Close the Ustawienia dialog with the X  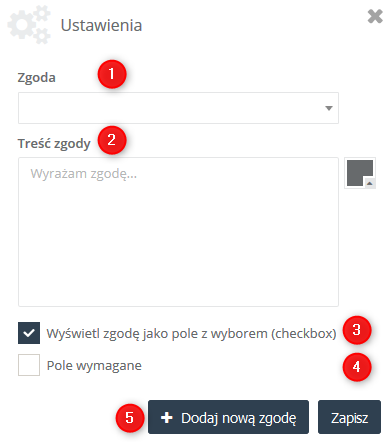375,16
